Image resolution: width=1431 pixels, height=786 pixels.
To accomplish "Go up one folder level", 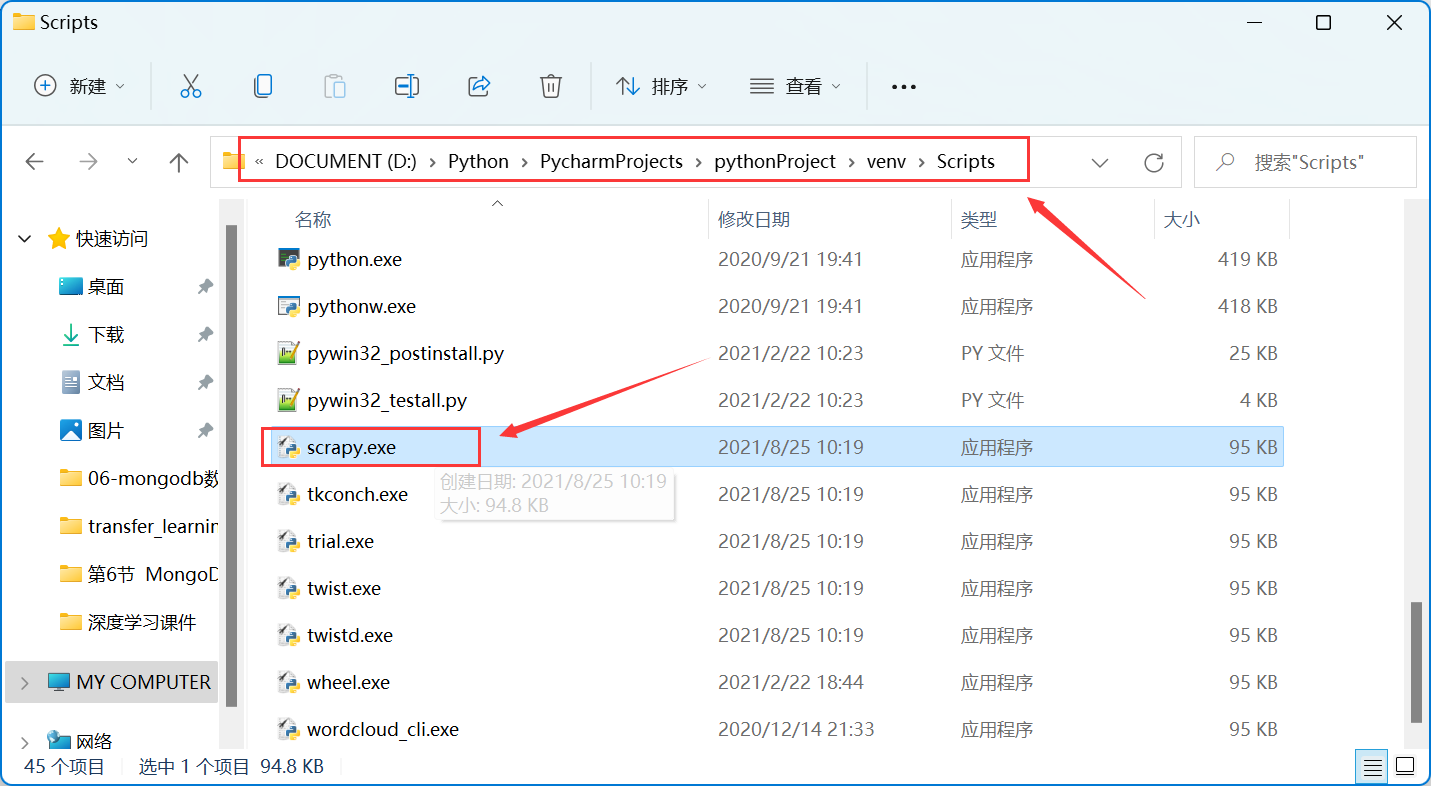I will (179, 162).
